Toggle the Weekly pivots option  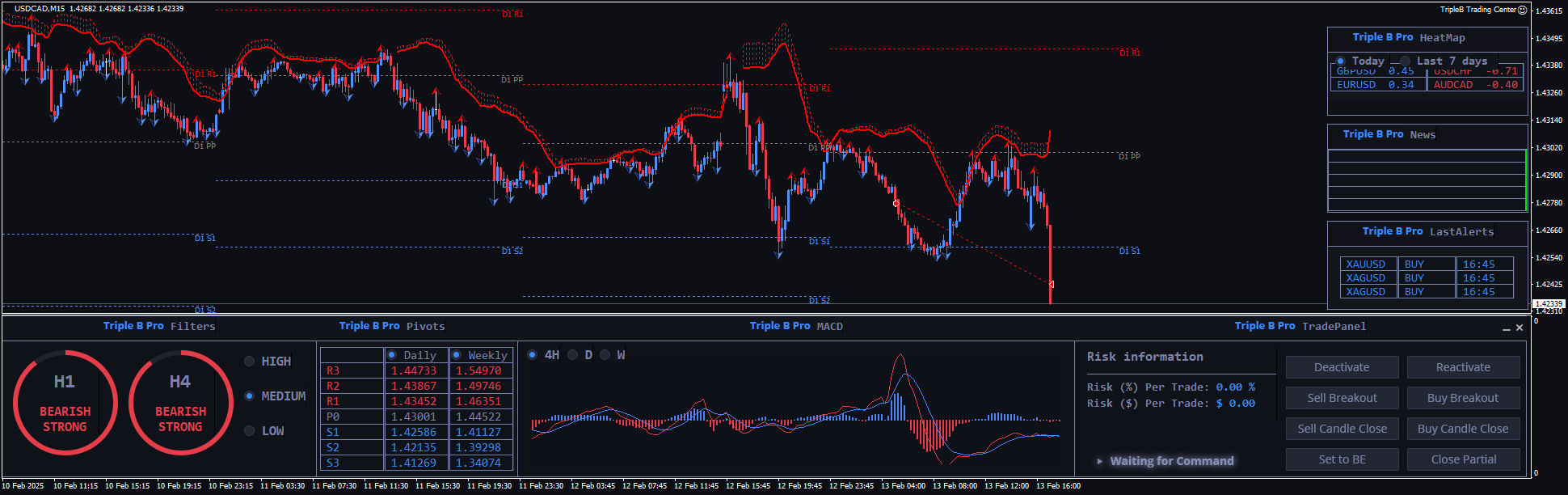coord(457,355)
